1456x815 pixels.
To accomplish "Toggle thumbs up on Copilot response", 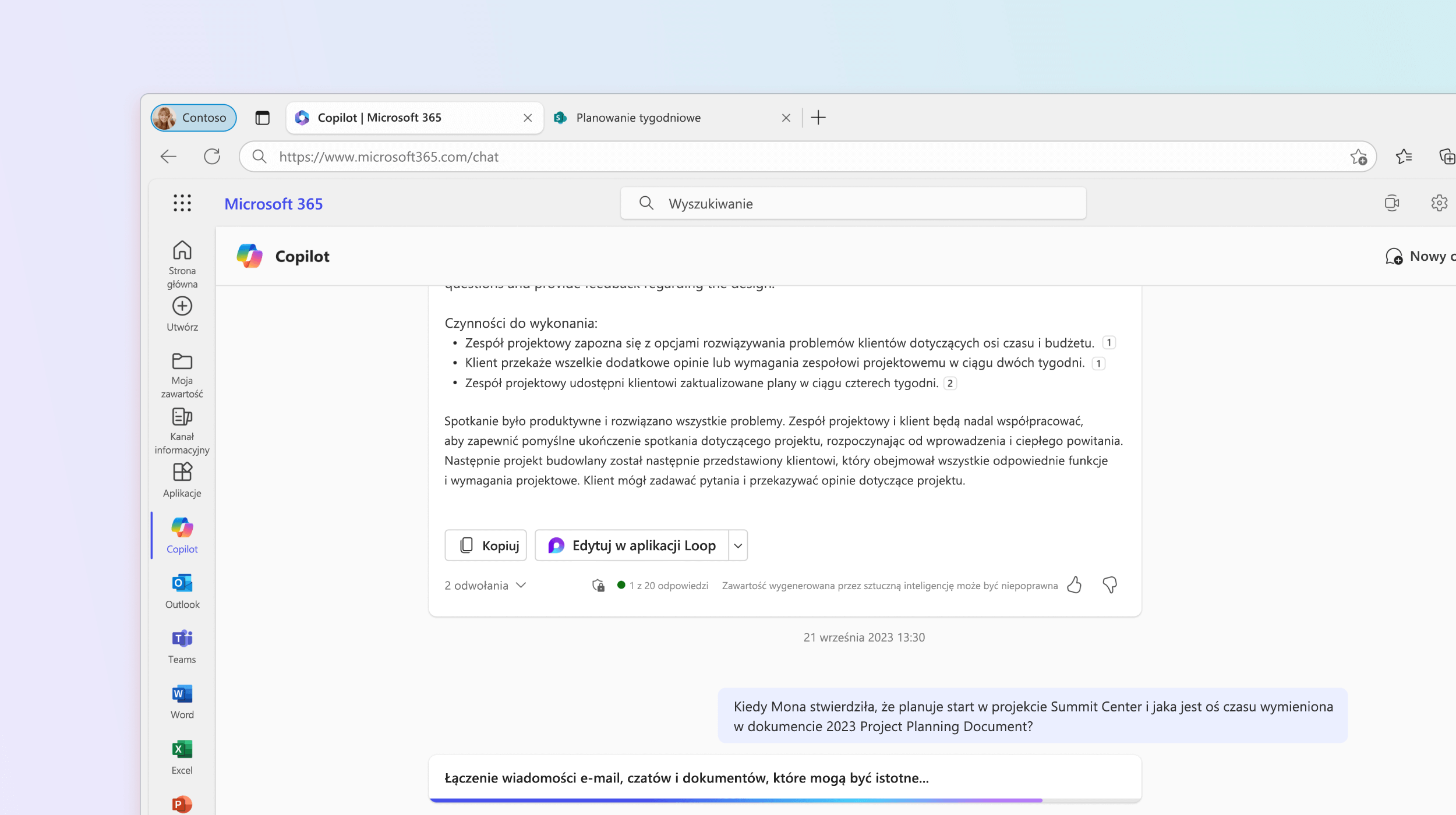I will pyautogui.click(x=1073, y=584).
